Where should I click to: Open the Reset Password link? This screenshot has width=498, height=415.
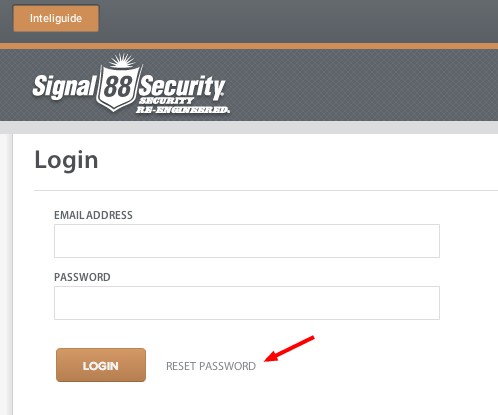point(211,366)
